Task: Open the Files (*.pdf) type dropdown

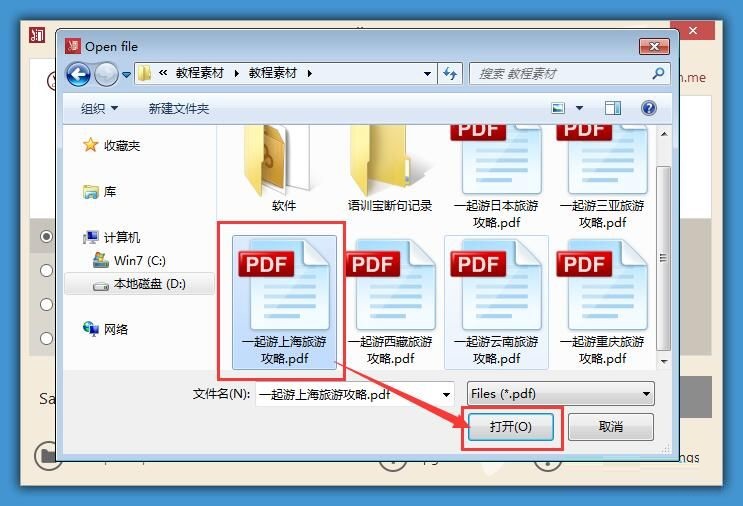Action: click(561, 394)
